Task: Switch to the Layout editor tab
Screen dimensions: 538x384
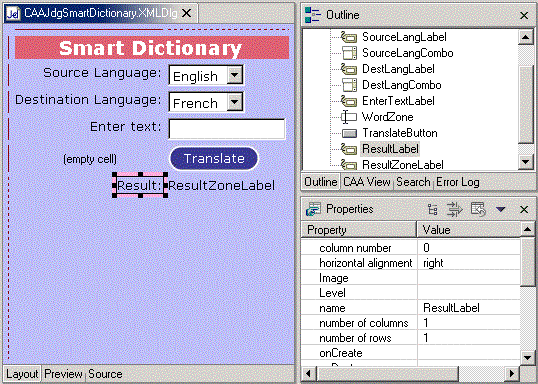Action: [x=22, y=374]
